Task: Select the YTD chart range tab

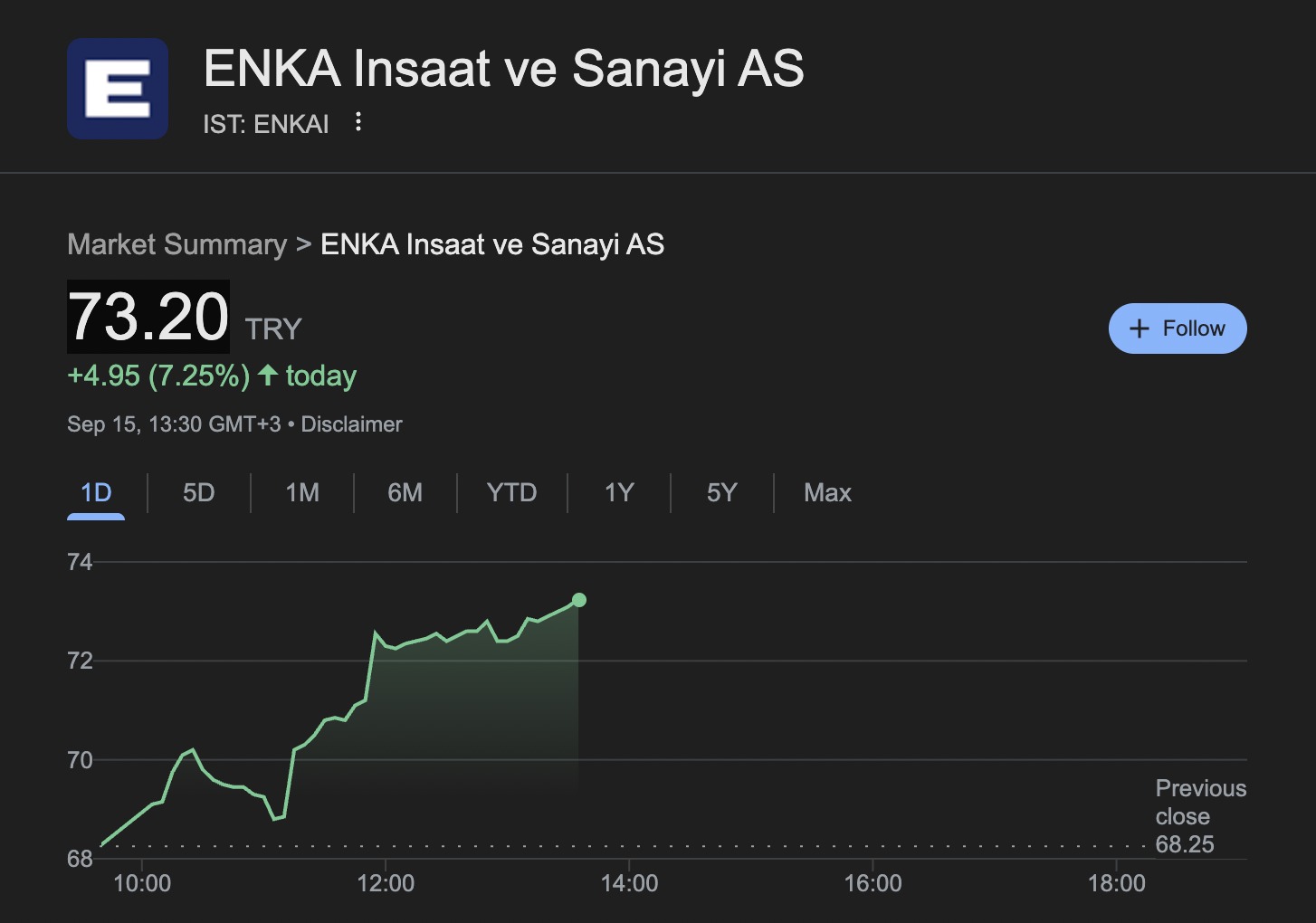Action: coord(511,493)
